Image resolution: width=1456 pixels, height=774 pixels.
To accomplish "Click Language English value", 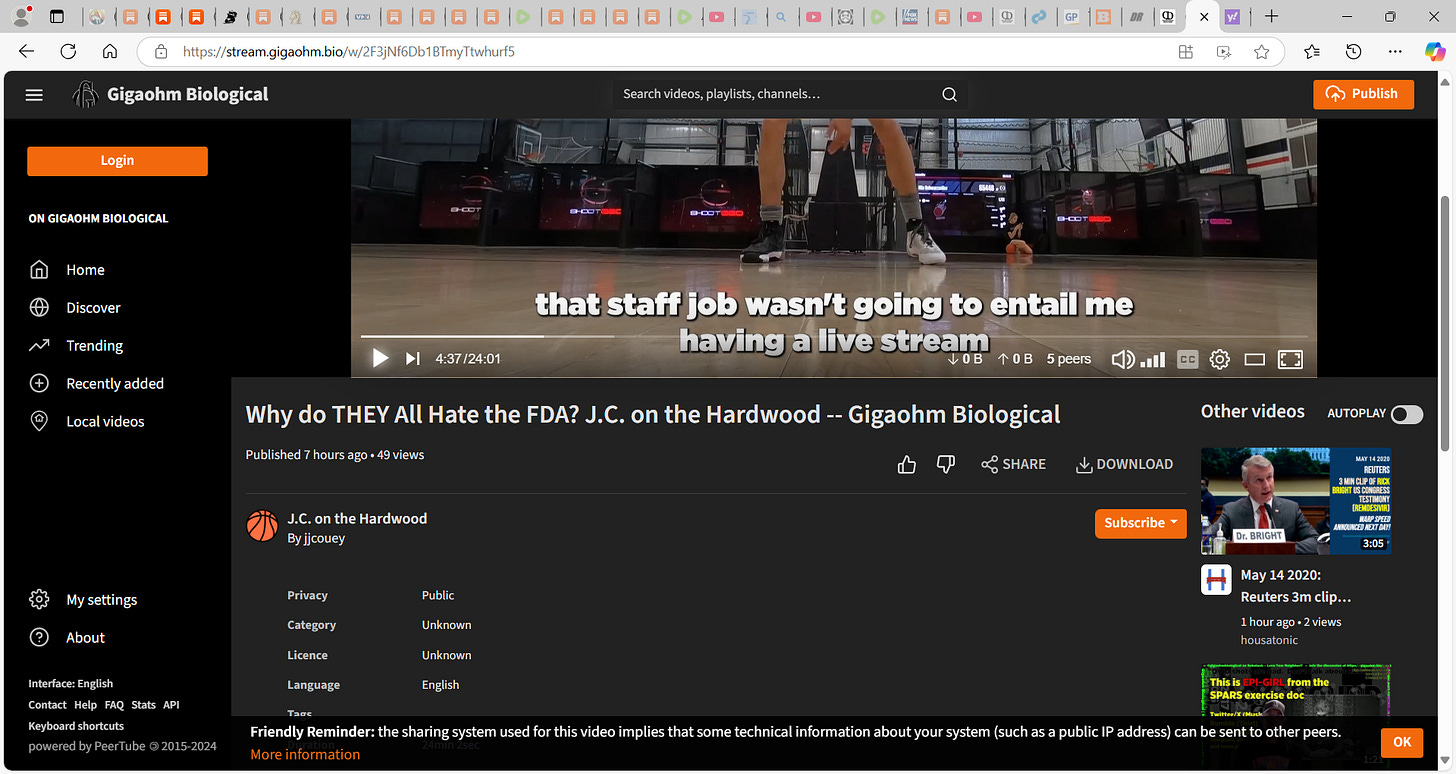I will coord(440,685).
